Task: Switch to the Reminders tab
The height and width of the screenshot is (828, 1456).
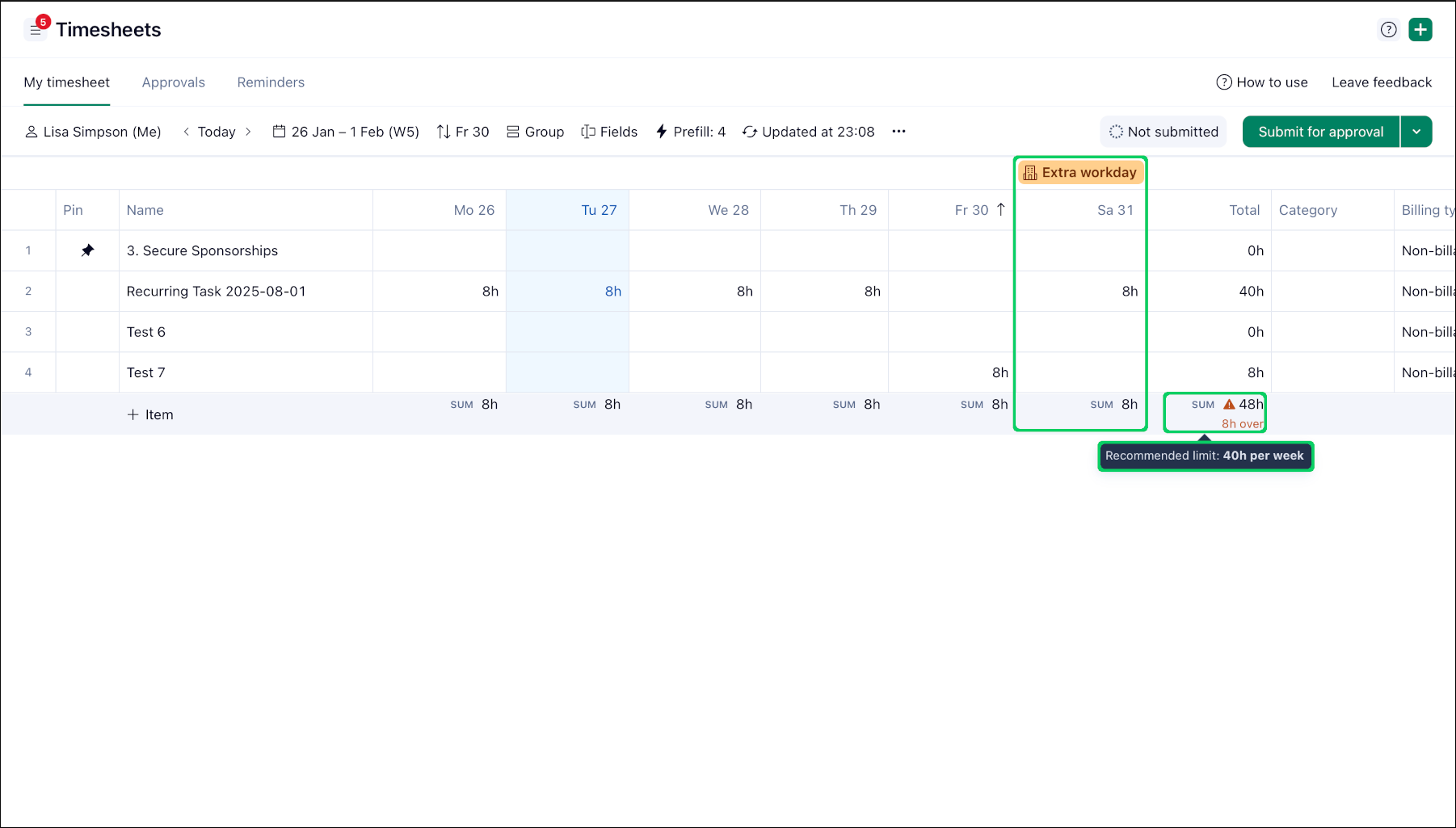Action: tap(271, 82)
